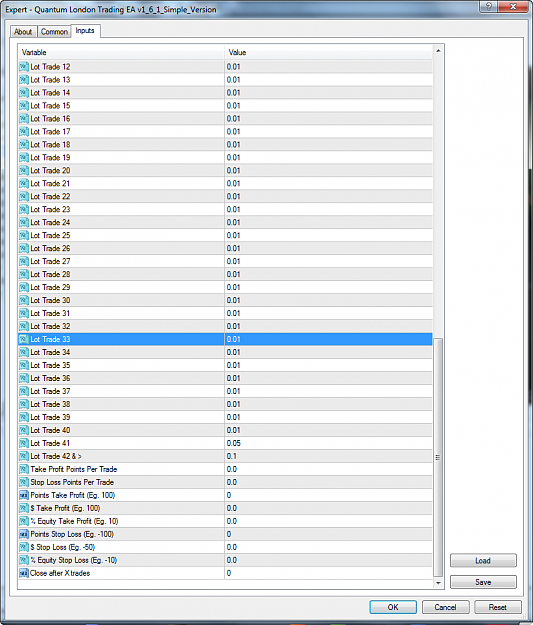Click the OK button
Screen dimensions: 533x625
(393, 607)
